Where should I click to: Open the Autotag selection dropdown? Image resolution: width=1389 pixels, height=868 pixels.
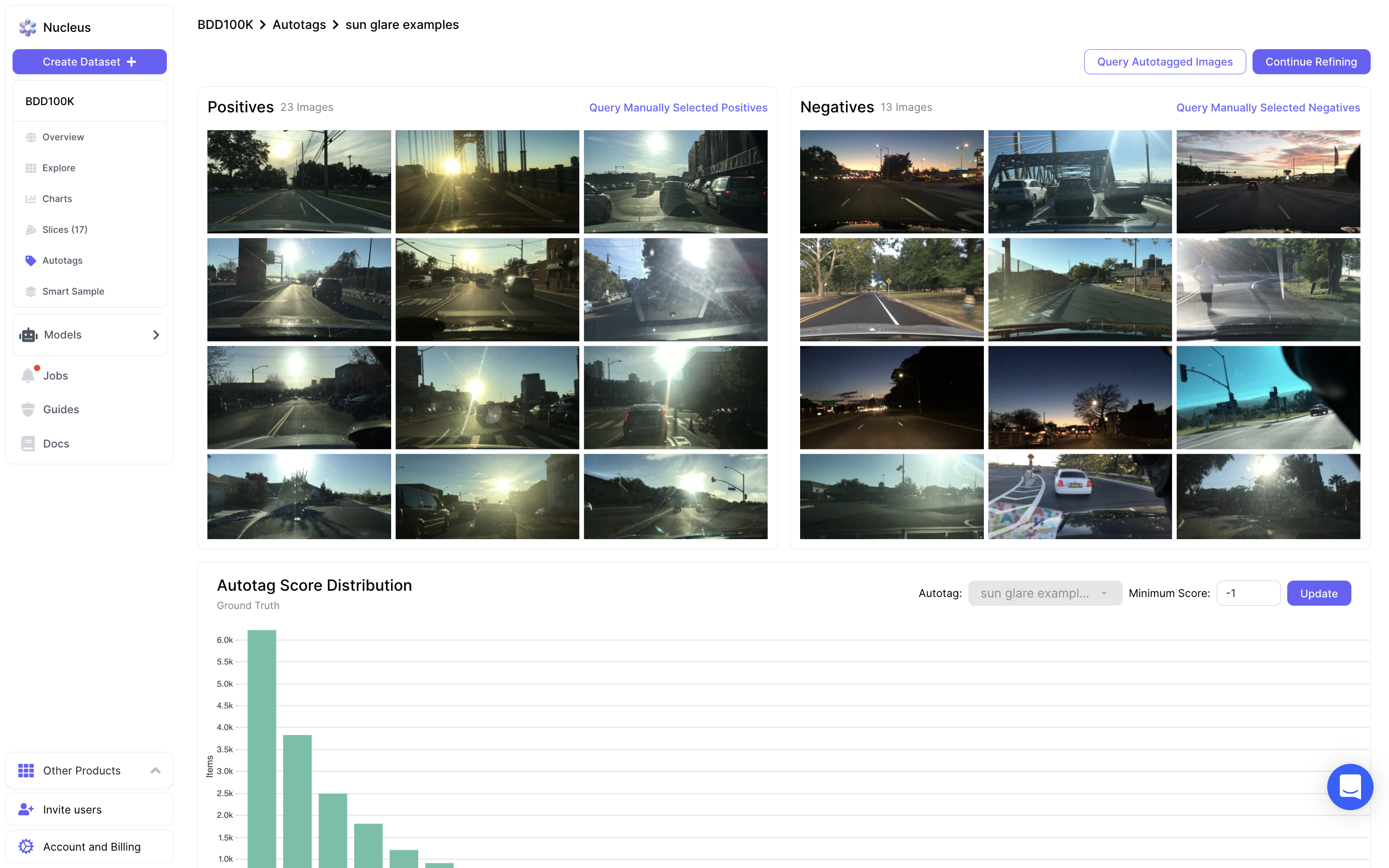tap(1044, 593)
